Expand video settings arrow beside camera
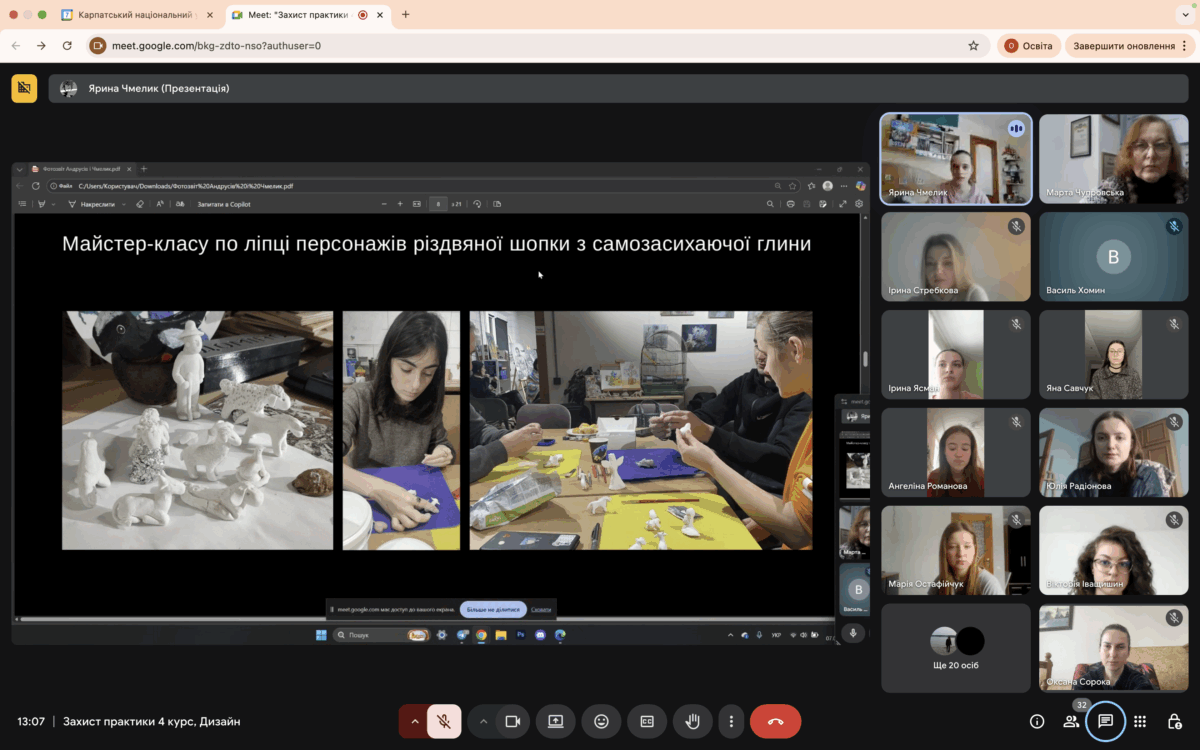This screenshot has height=750, width=1200. coord(484,721)
